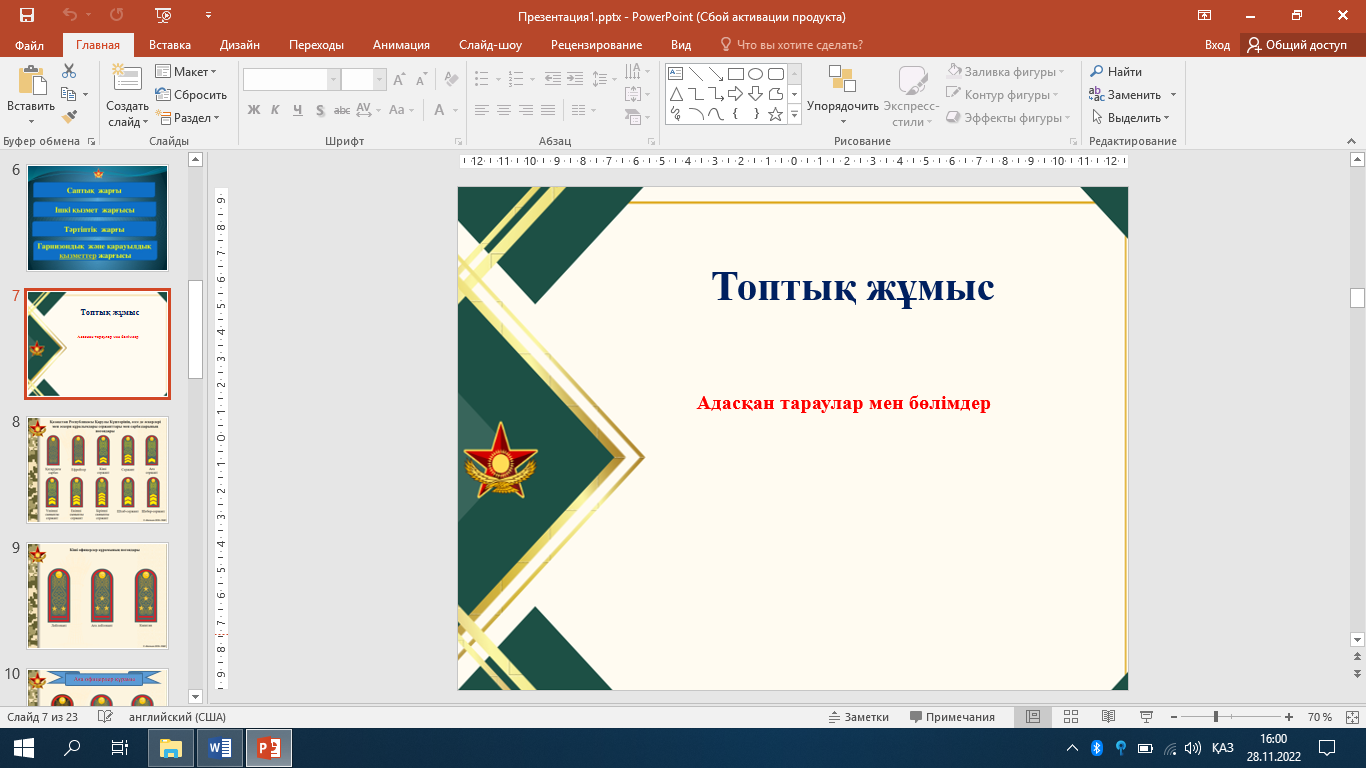Click the Cut scissors icon
1366x768 pixels.
69,71
